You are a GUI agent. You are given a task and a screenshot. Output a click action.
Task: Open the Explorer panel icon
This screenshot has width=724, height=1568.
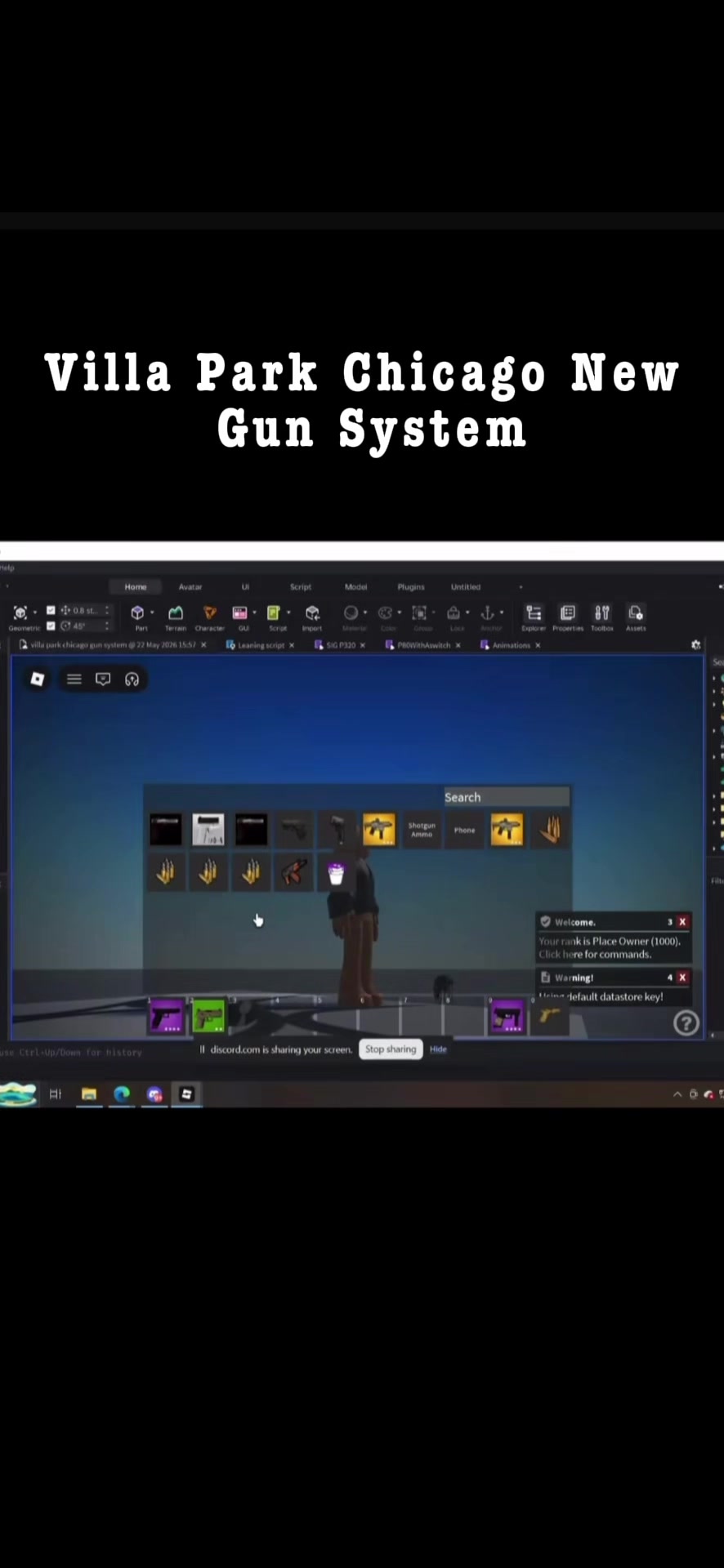(x=534, y=612)
